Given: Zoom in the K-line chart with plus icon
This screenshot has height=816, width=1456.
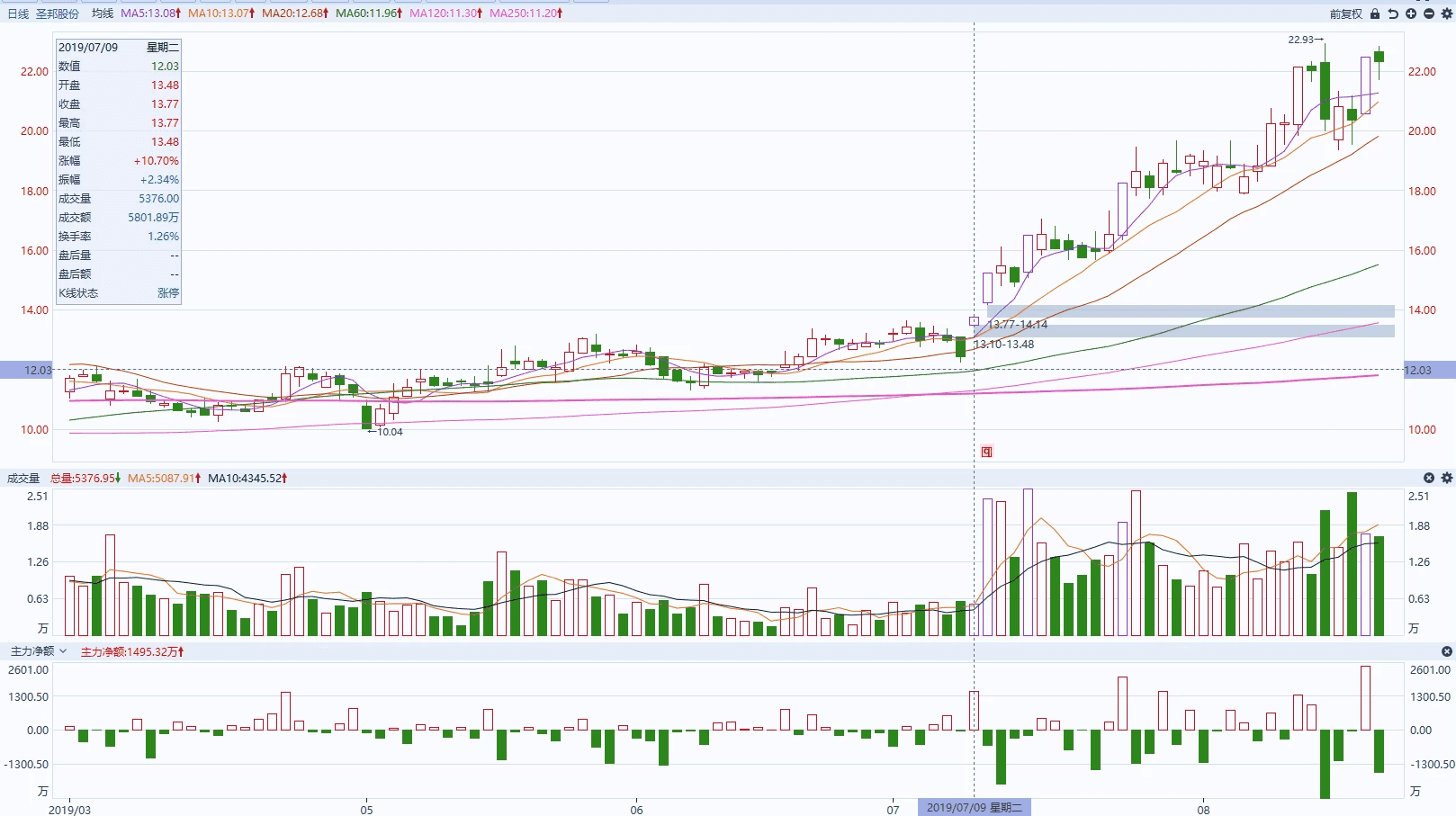Looking at the screenshot, I should pyautogui.click(x=1411, y=13).
